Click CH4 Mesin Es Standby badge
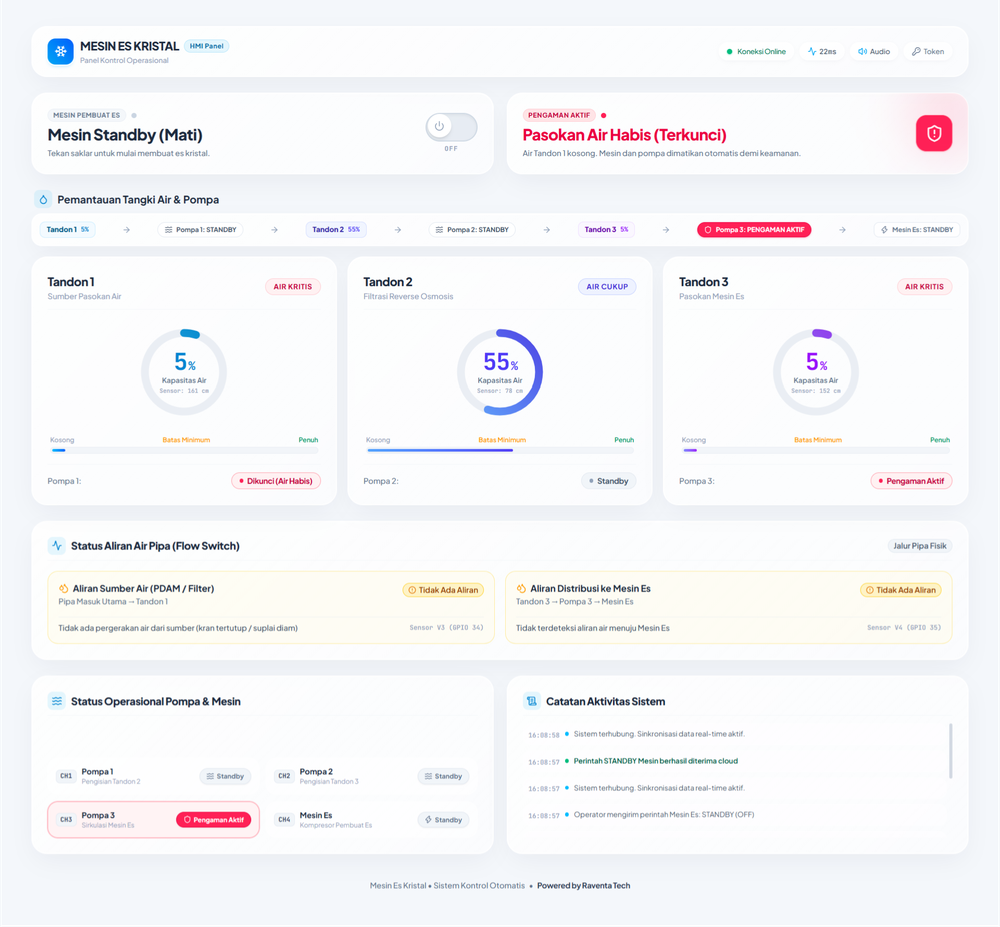 [443, 820]
